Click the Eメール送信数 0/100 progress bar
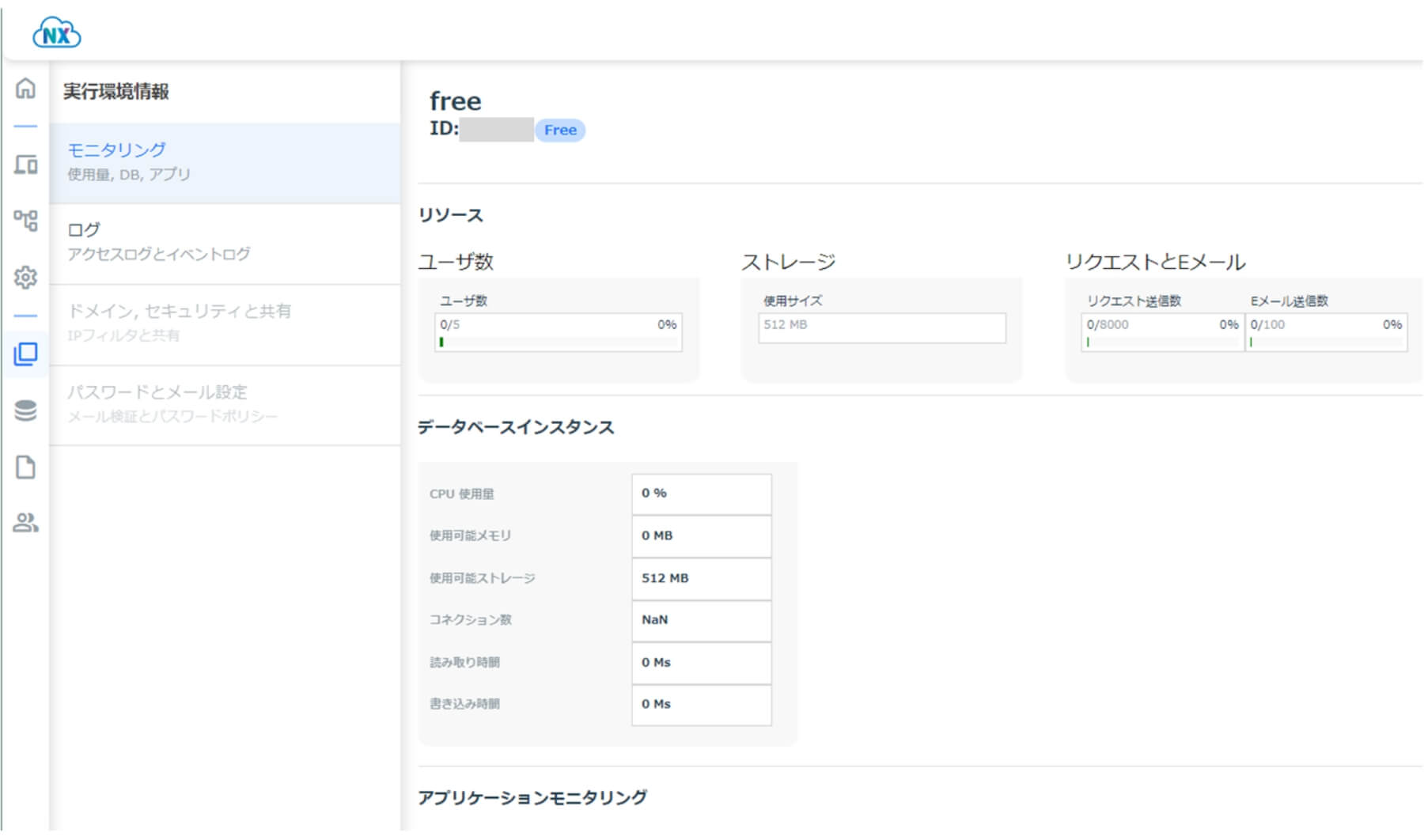 (1325, 333)
